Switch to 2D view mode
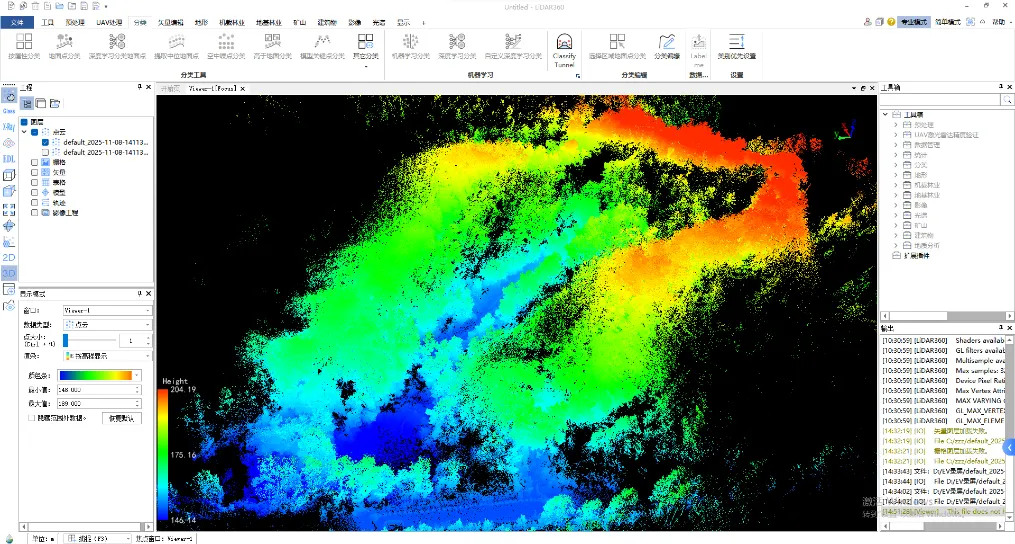 pos(8,257)
